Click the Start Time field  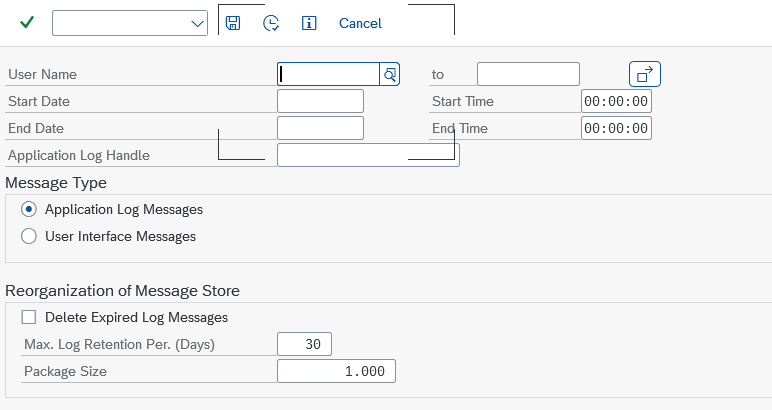[x=616, y=101]
